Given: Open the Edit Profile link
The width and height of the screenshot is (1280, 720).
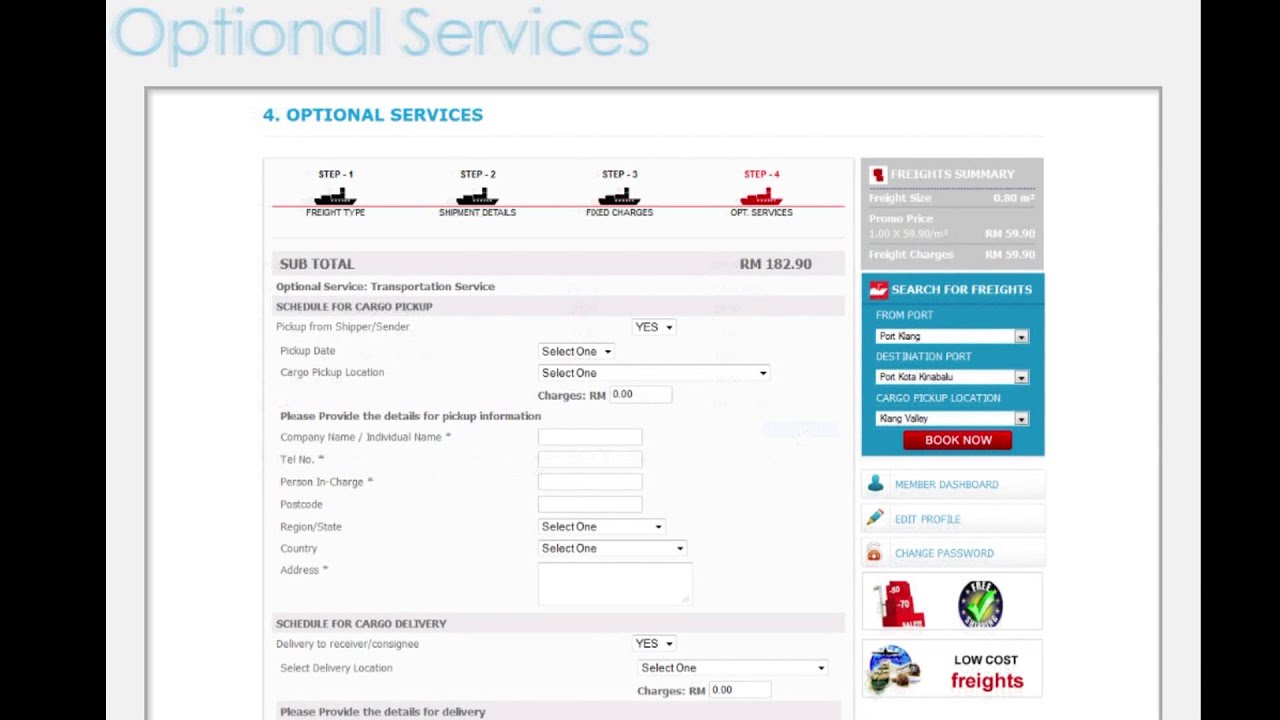Looking at the screenshot, I should pos(927,519).
